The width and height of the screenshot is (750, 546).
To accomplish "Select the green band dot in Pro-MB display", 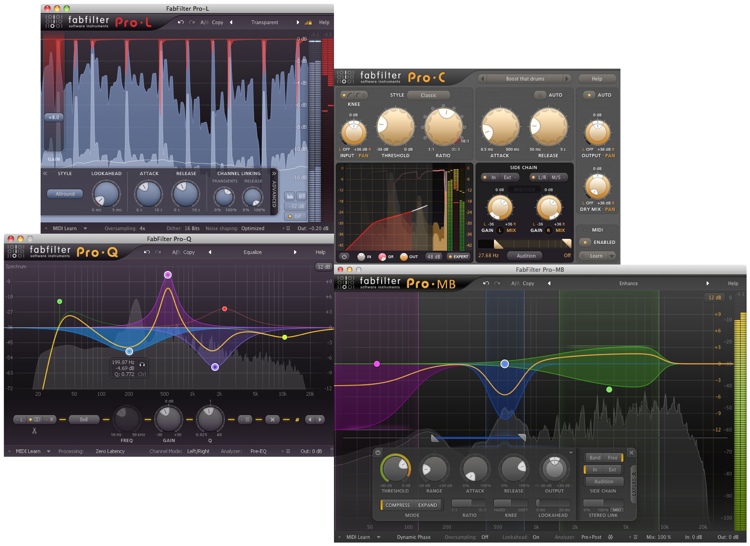I will tap(609, 390).
